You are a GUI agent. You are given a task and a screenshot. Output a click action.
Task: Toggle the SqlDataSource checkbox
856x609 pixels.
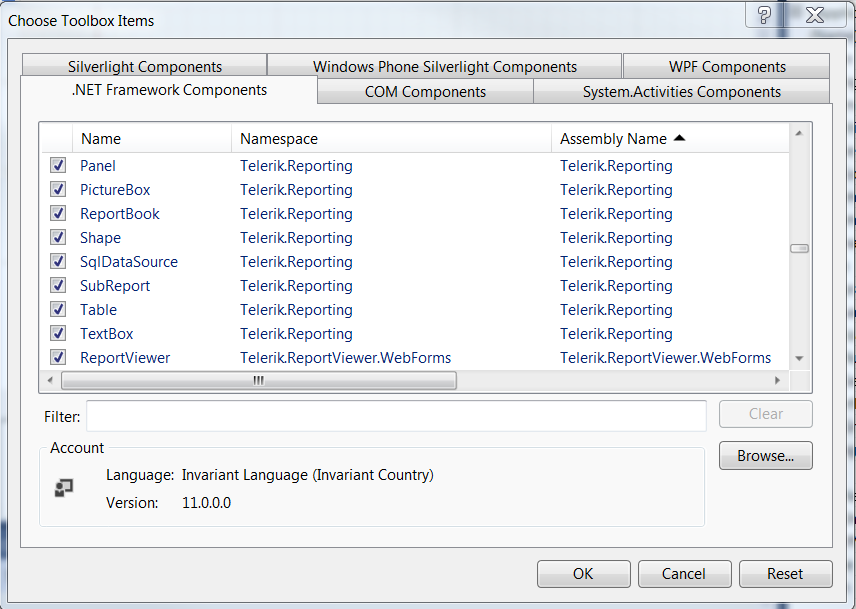point(58,262)
